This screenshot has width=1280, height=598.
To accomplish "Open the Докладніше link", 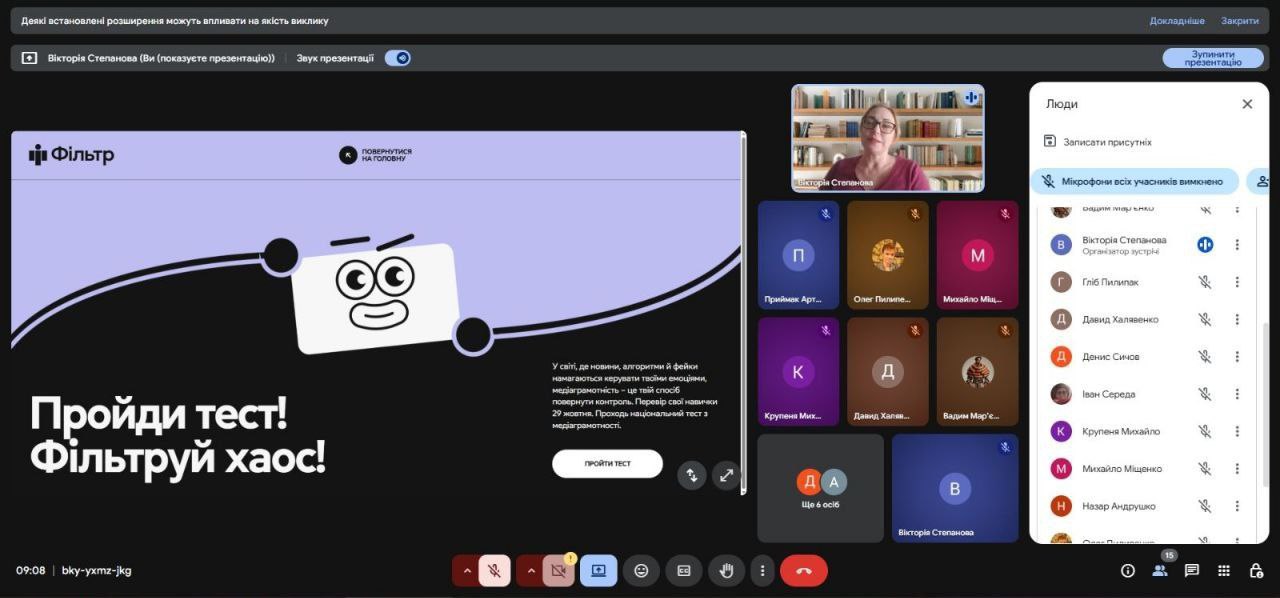I will 1177,20.
